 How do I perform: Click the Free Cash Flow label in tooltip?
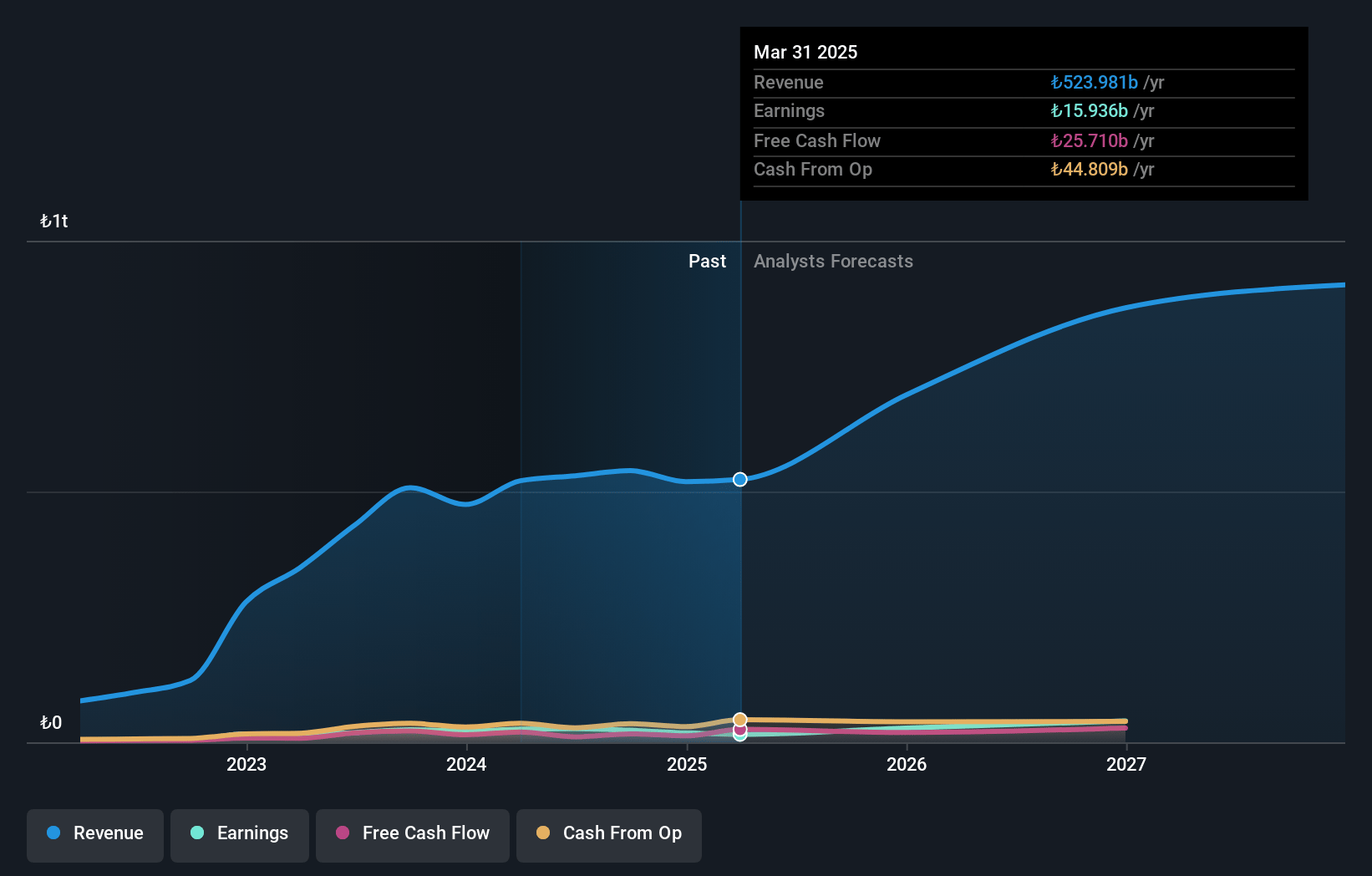click(x=817, y=140)
